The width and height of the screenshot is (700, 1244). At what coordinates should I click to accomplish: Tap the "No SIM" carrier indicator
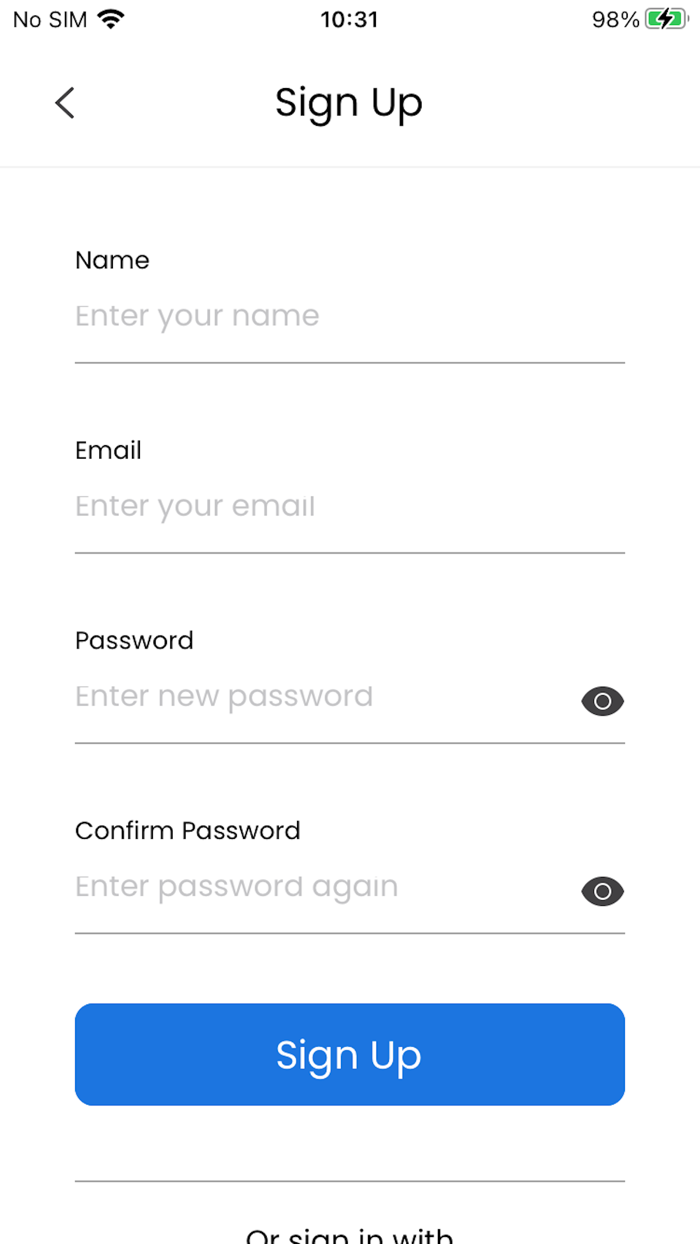(50, 19)
